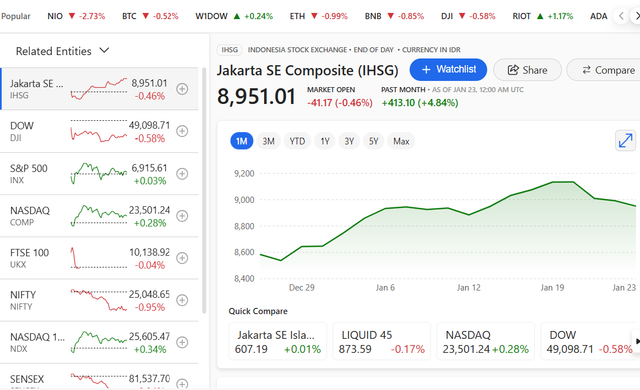Viewport: 640px width, 390px height.
Task: Expand the chart to full screen
Action: click(x=625, y=141)
